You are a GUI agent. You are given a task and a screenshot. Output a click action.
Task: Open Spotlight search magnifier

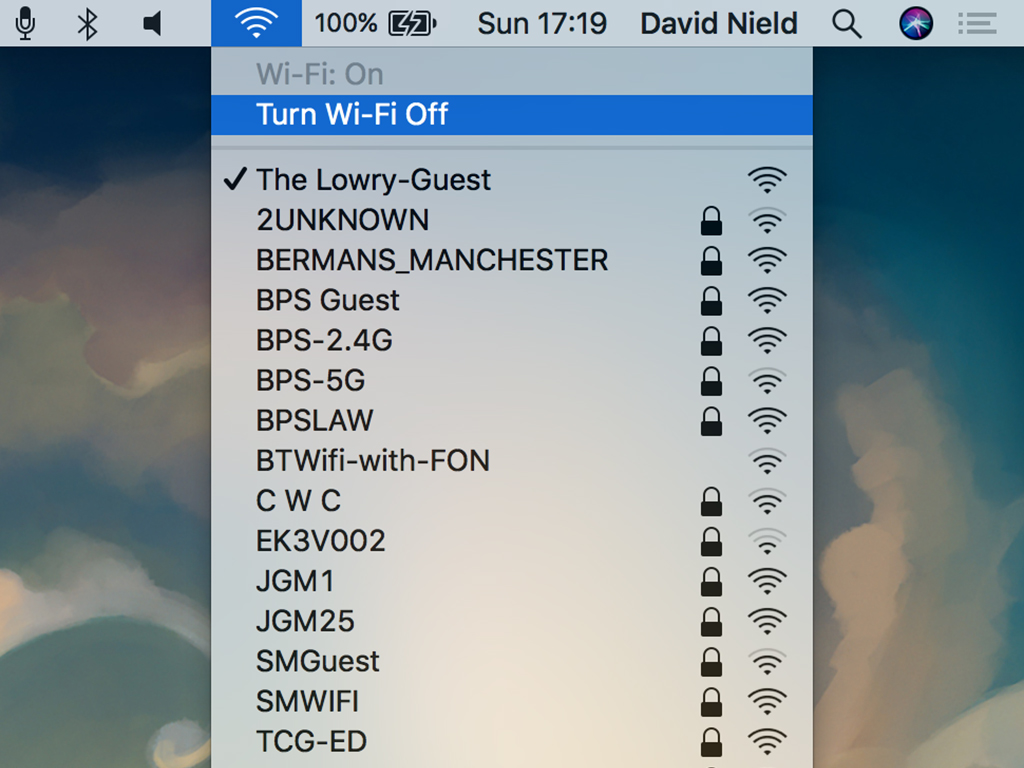pos(846,24)
